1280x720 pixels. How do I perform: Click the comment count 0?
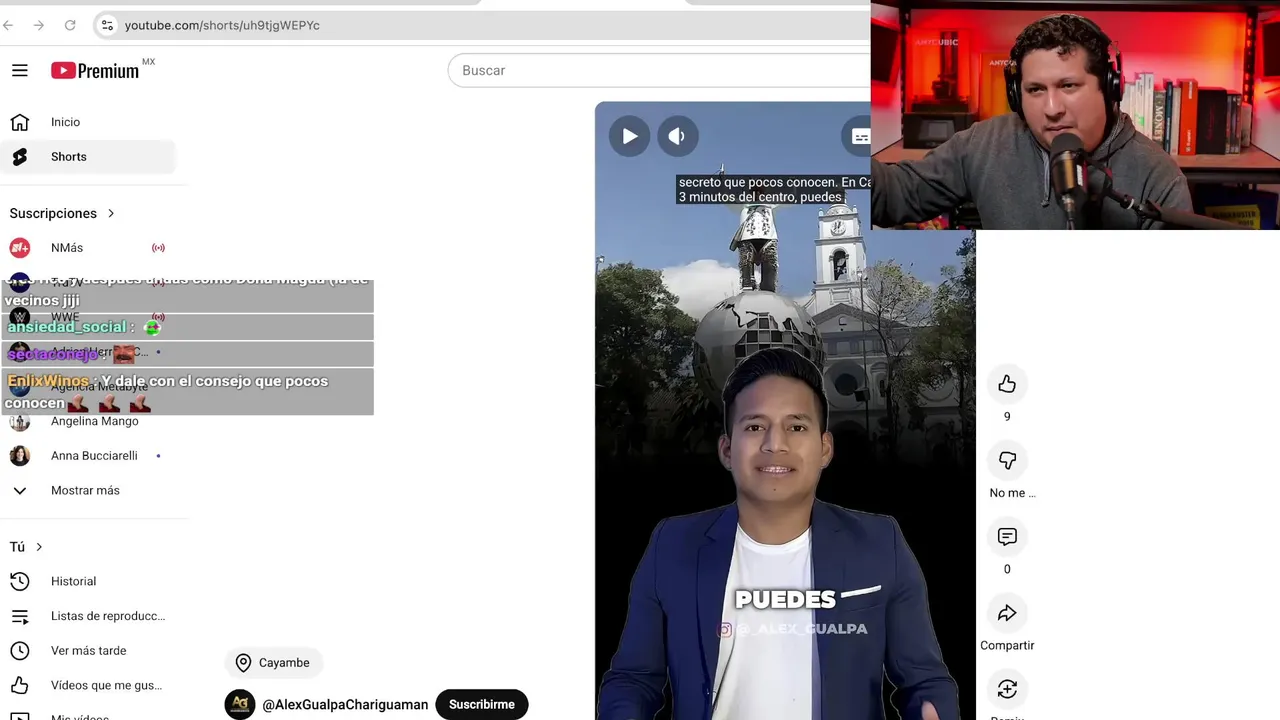tap(1007, 569)
